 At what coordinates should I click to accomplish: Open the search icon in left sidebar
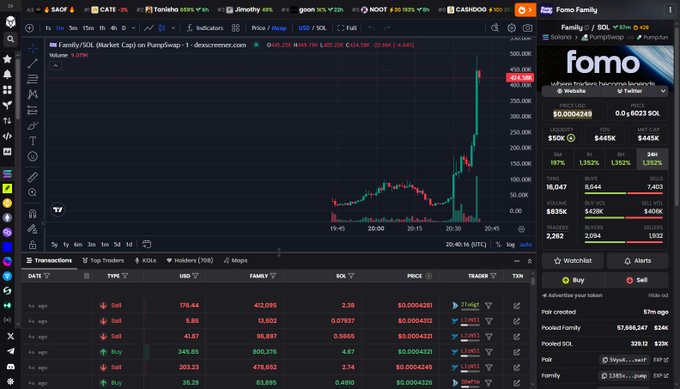[10, 39]
